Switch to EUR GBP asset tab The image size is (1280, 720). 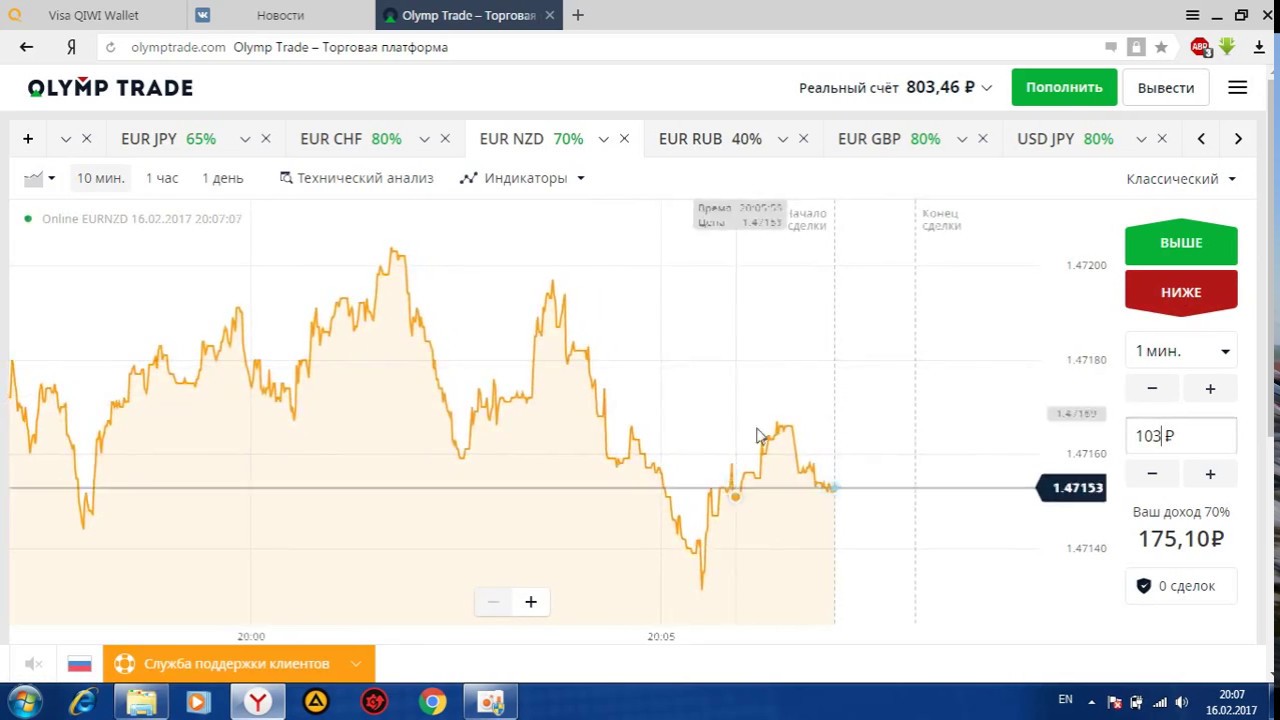click(x=889, y=139)
